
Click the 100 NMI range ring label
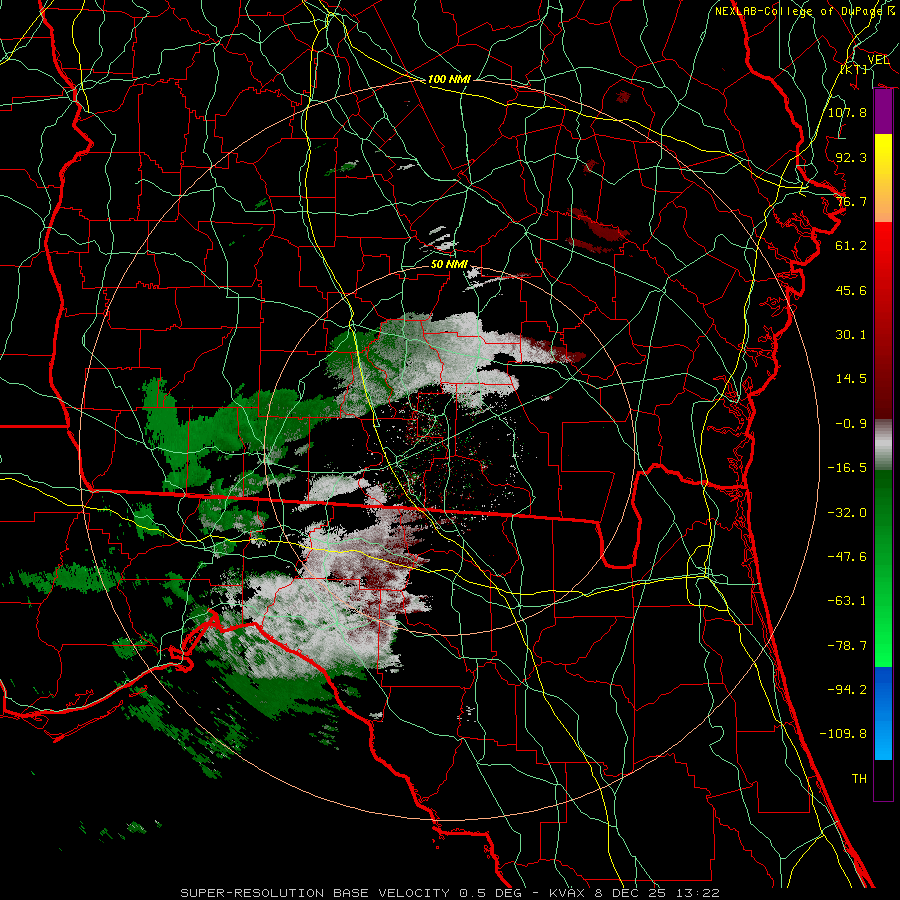coord(449,79)
